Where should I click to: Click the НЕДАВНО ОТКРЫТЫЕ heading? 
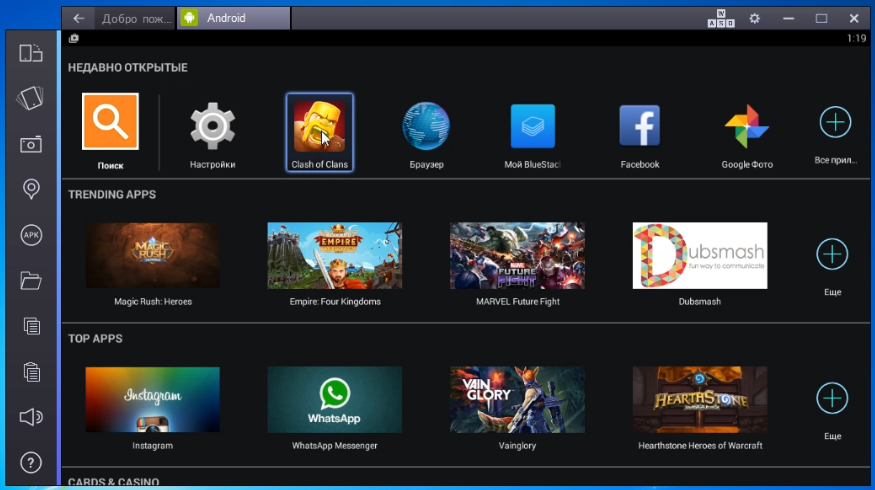pyautogui.click(x=128, y=68)
